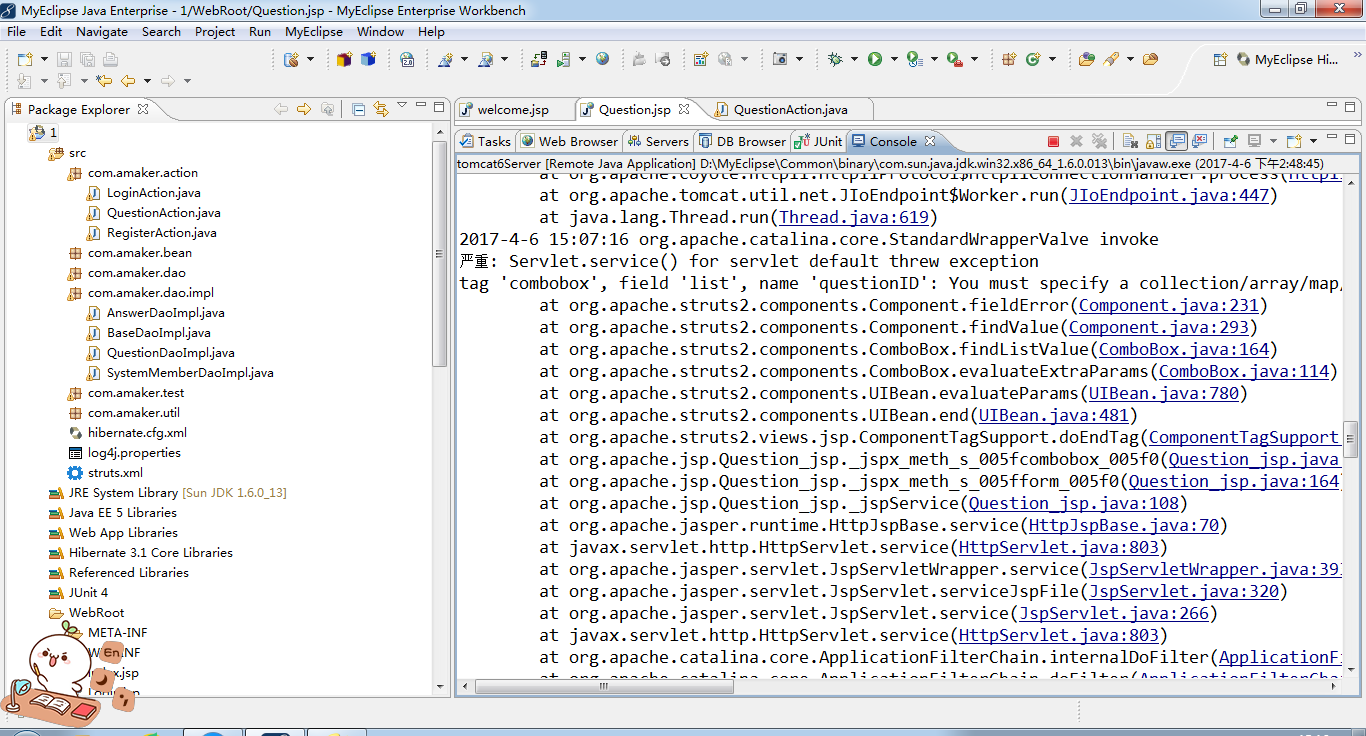Open the Navigate menu
This screenshot has height=736, width=1366.
[x=102, y=31]
